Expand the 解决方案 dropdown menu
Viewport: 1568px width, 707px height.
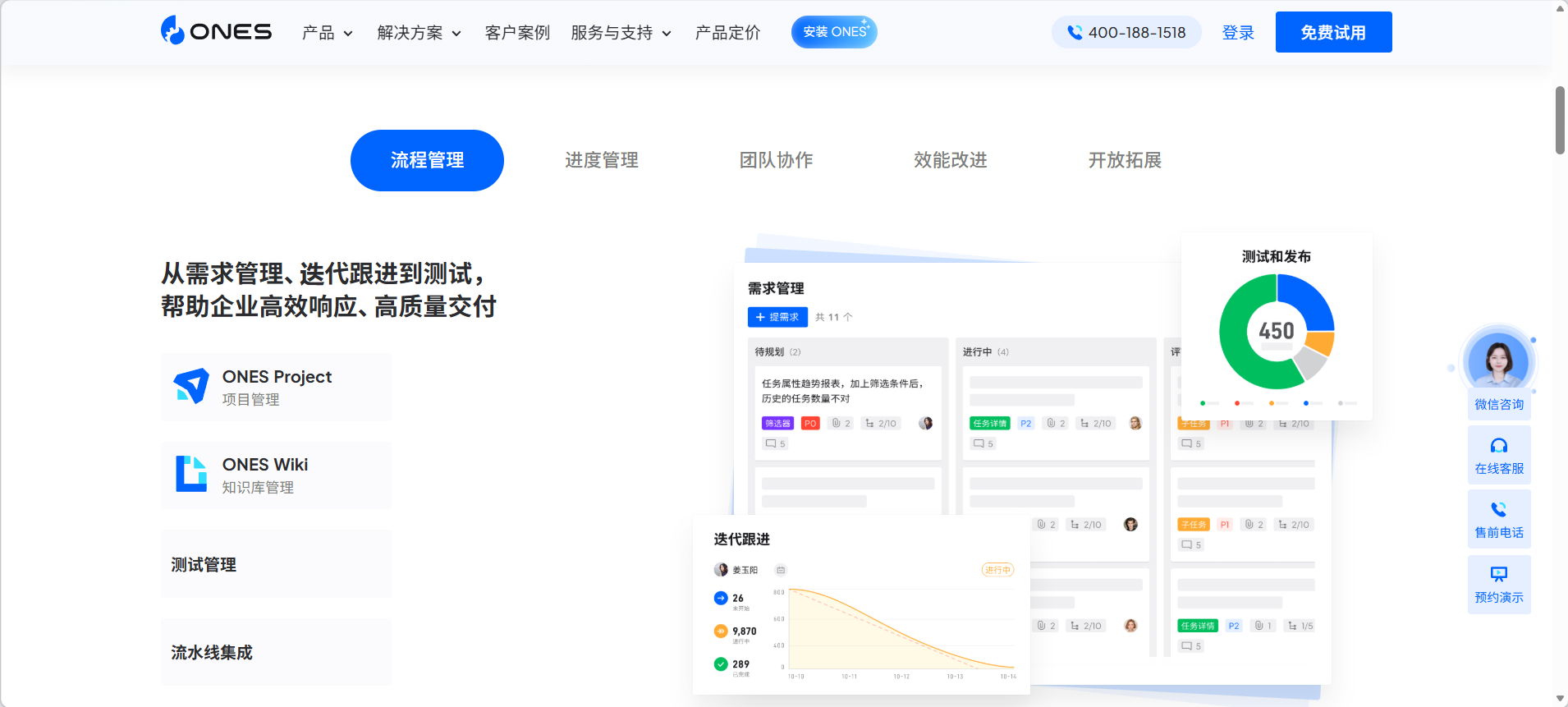(419, 33)
